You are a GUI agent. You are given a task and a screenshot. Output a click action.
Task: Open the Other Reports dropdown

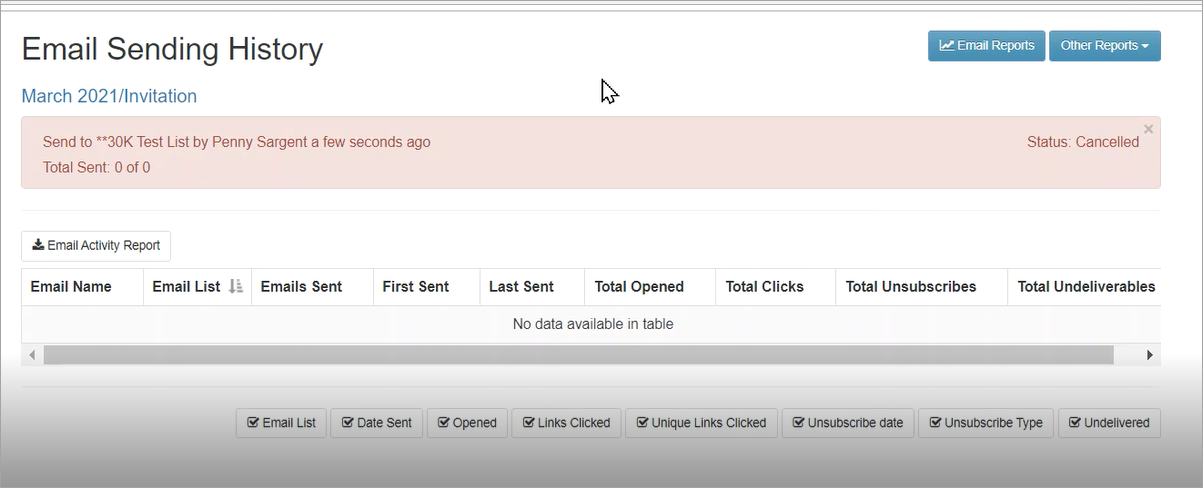tap(1104, 46)
